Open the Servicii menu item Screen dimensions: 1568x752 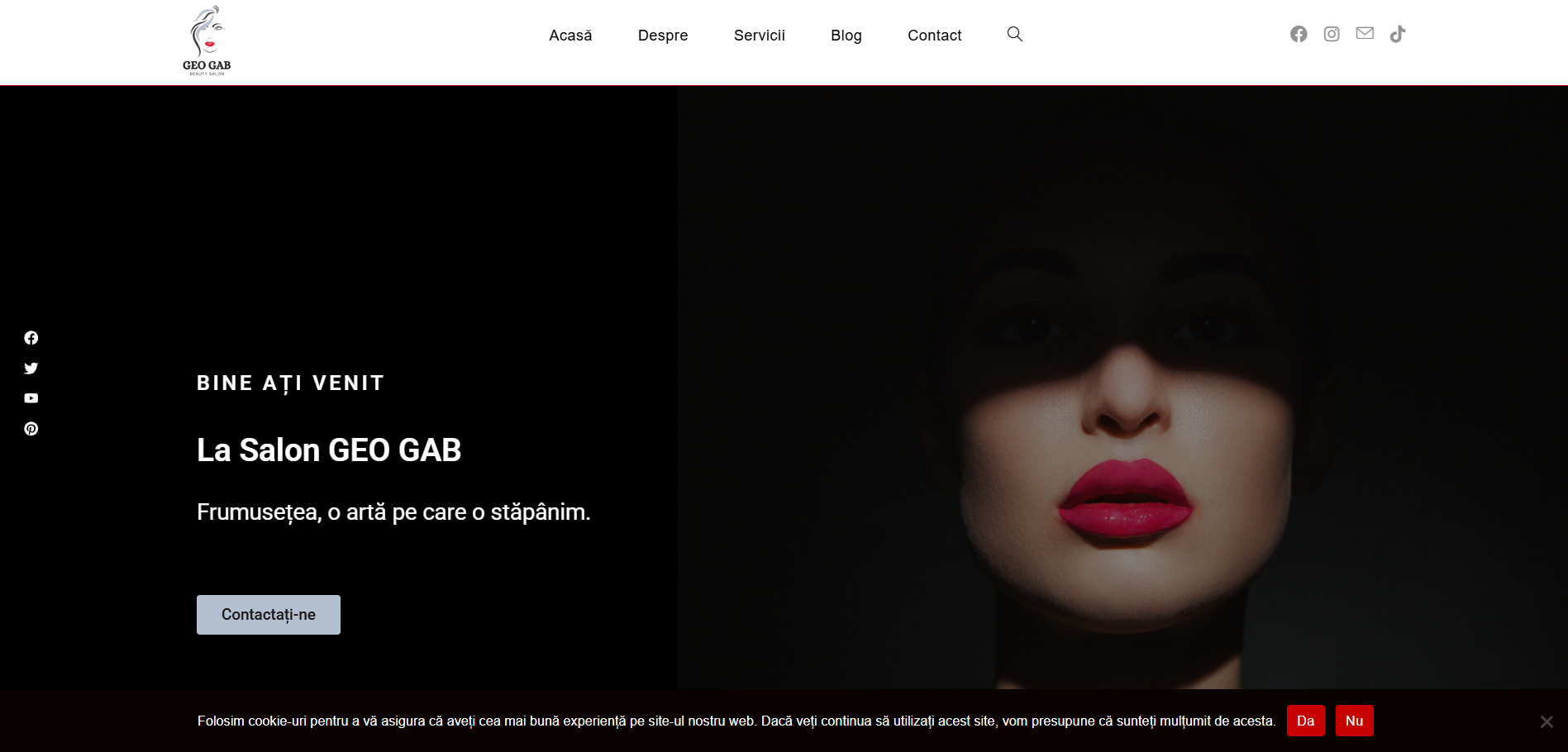click(x=760, y=36)
